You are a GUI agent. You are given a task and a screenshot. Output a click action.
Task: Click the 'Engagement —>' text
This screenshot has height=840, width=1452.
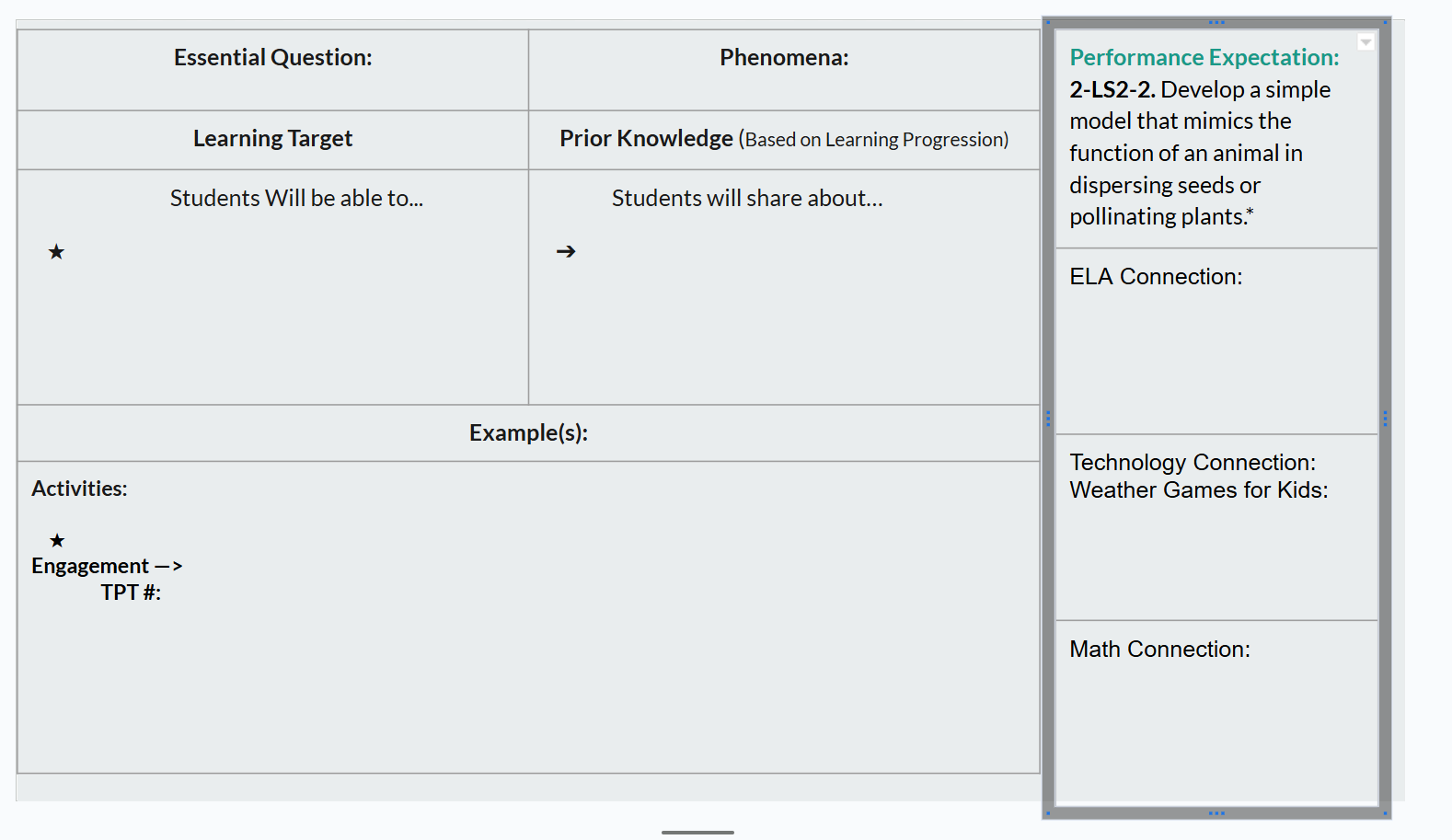pyautogui.click(x=107, y=566)
